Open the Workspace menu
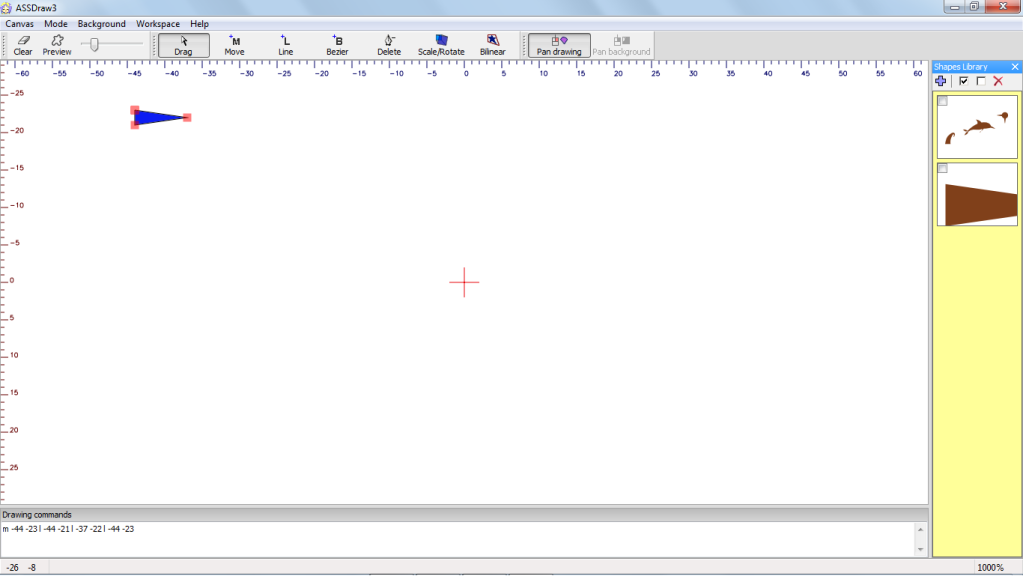Image resolution: width=1023 pixels, height=576 pixels. coord(158,23)
